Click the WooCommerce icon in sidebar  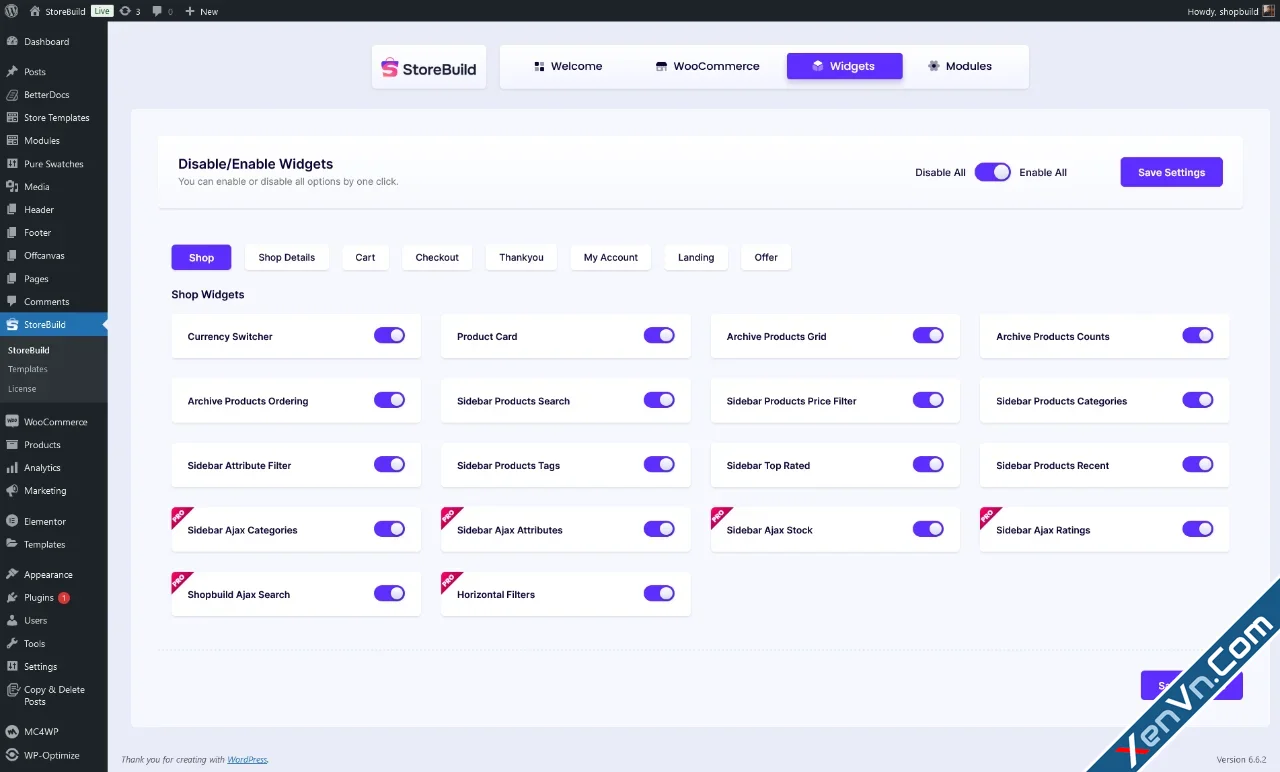(12, 422)
